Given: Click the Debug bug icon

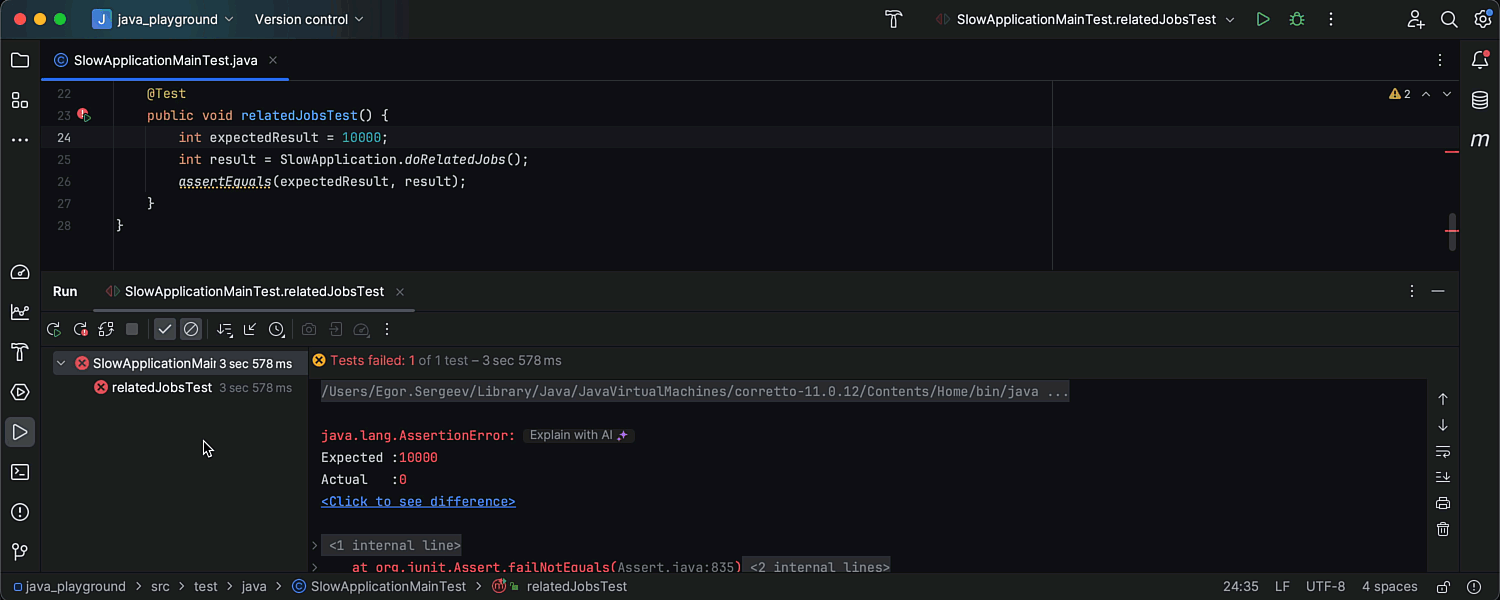Looking at the screenshot, I should [1297, 19].
